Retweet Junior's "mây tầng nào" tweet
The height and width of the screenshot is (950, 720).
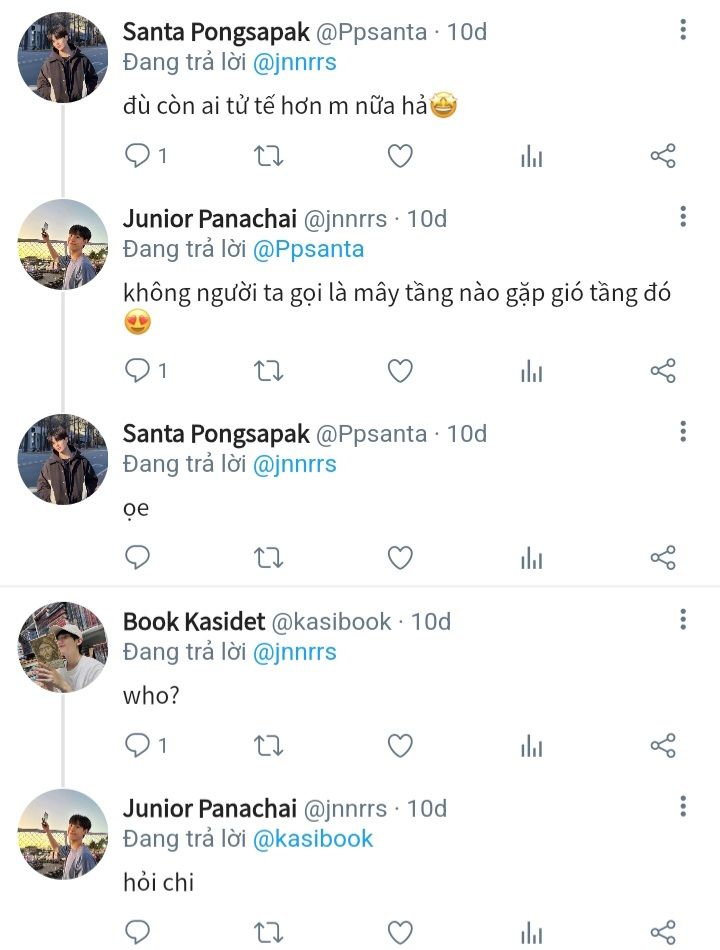coord(268,371)
